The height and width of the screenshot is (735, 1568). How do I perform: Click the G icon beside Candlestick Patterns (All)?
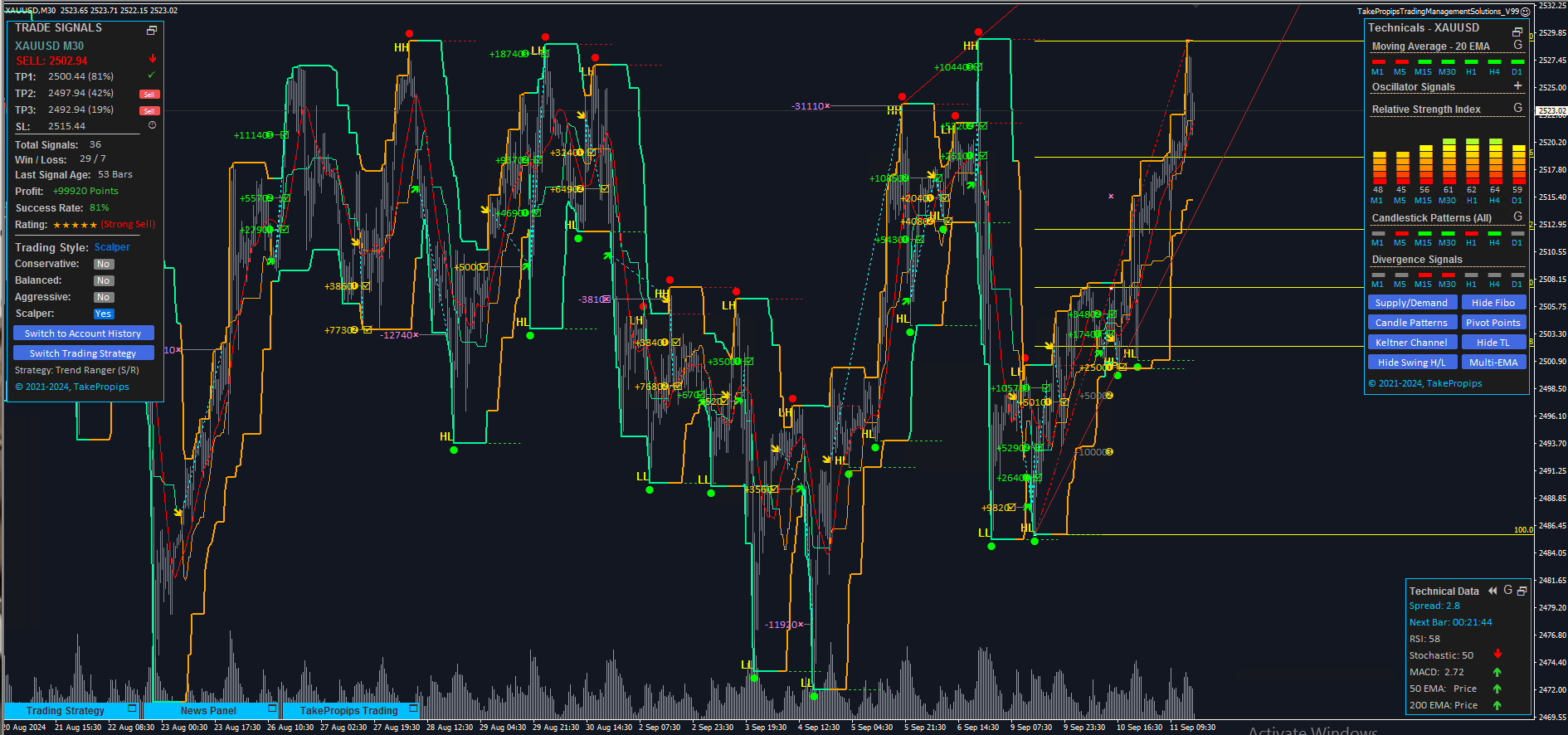tap(1518, 217)
